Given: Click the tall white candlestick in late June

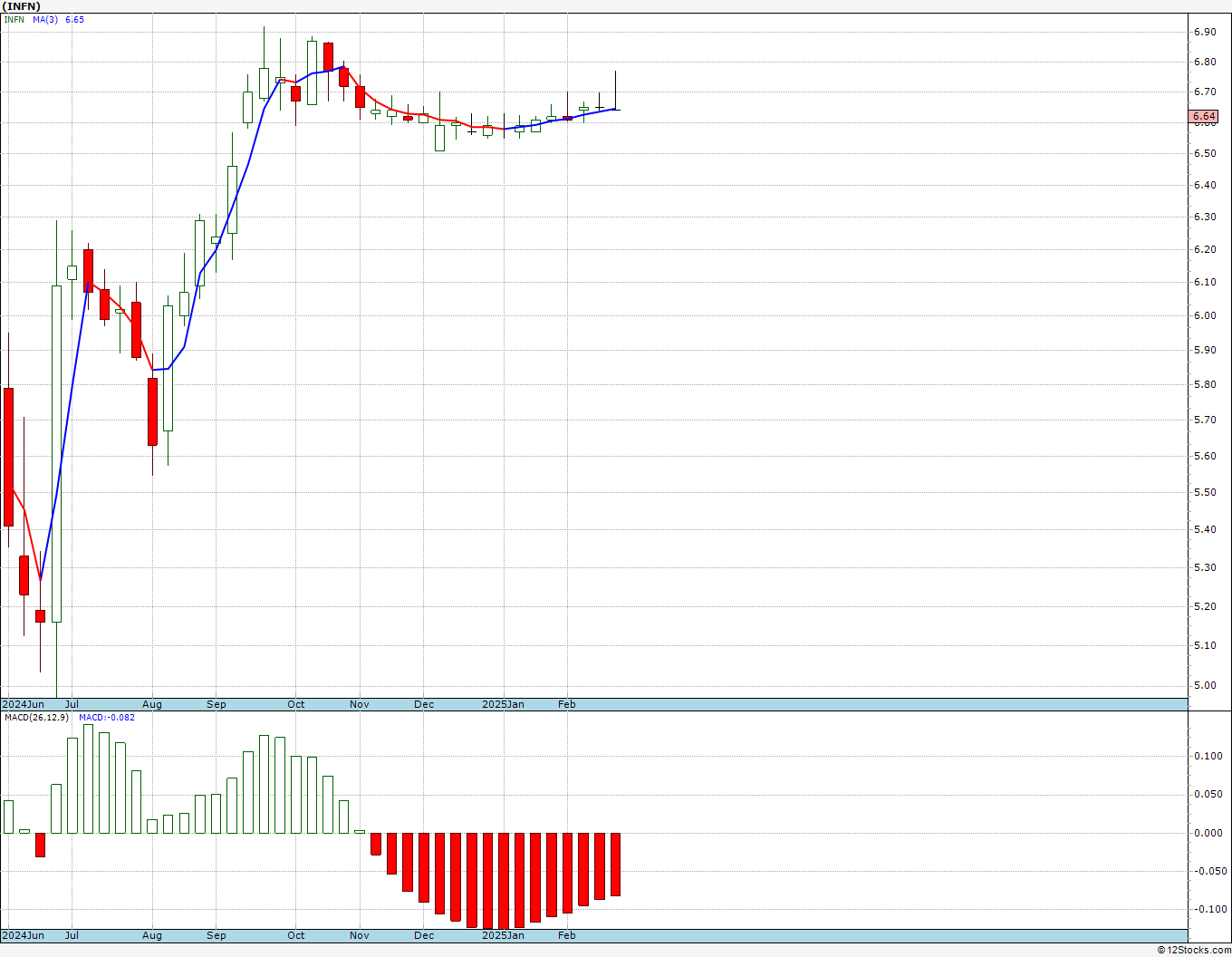Looking at the screenshot, I should coord(56,453).
